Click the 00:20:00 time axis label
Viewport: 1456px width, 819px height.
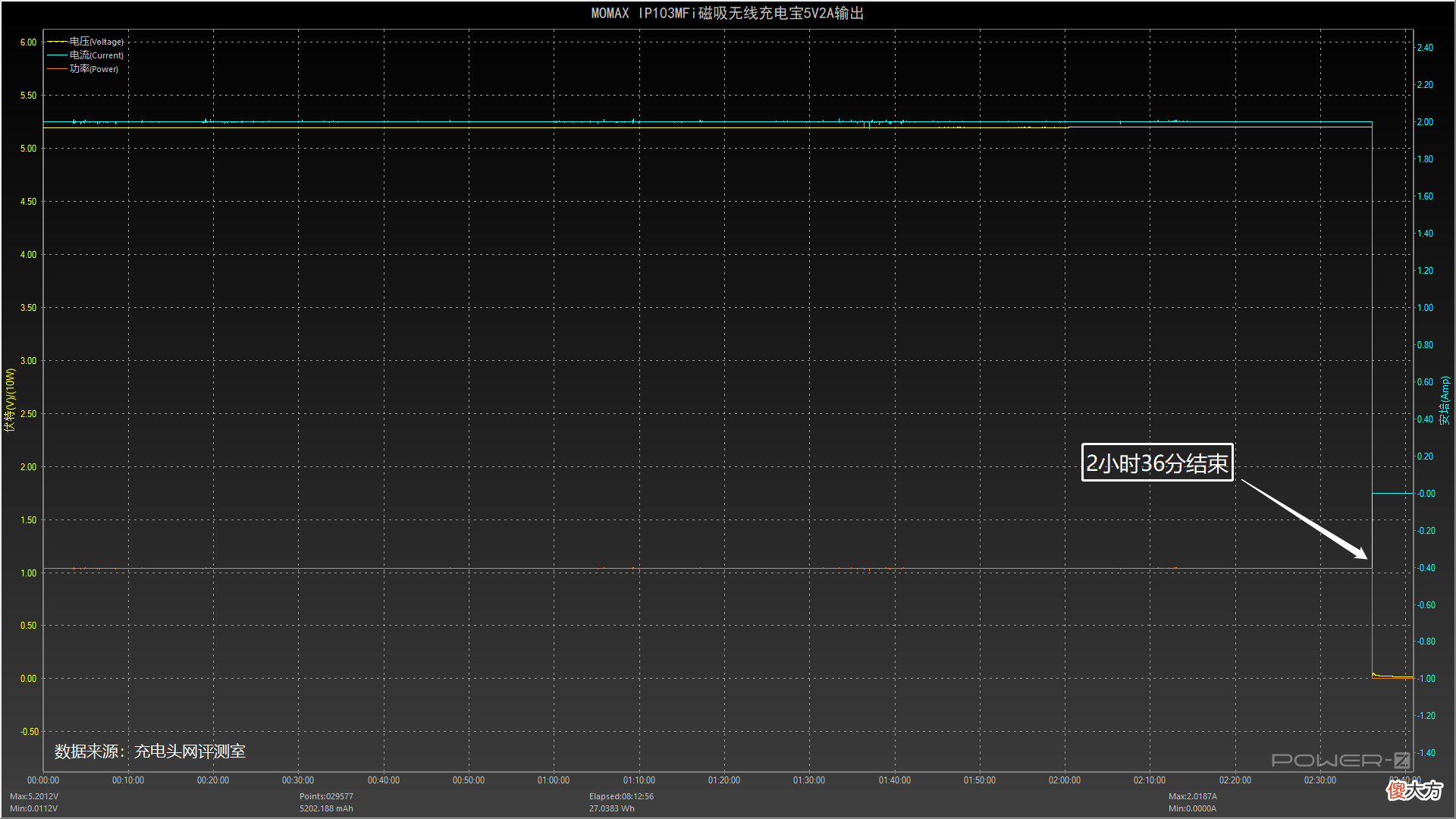(213, 780)
